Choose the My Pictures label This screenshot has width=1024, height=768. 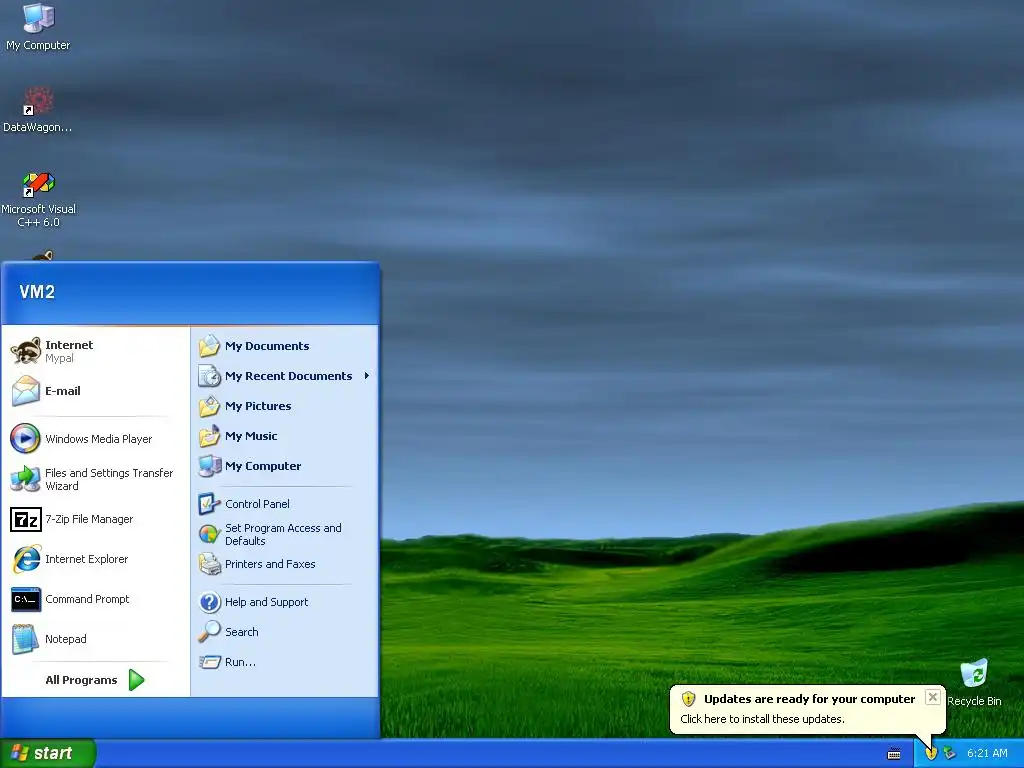(258, 406)
